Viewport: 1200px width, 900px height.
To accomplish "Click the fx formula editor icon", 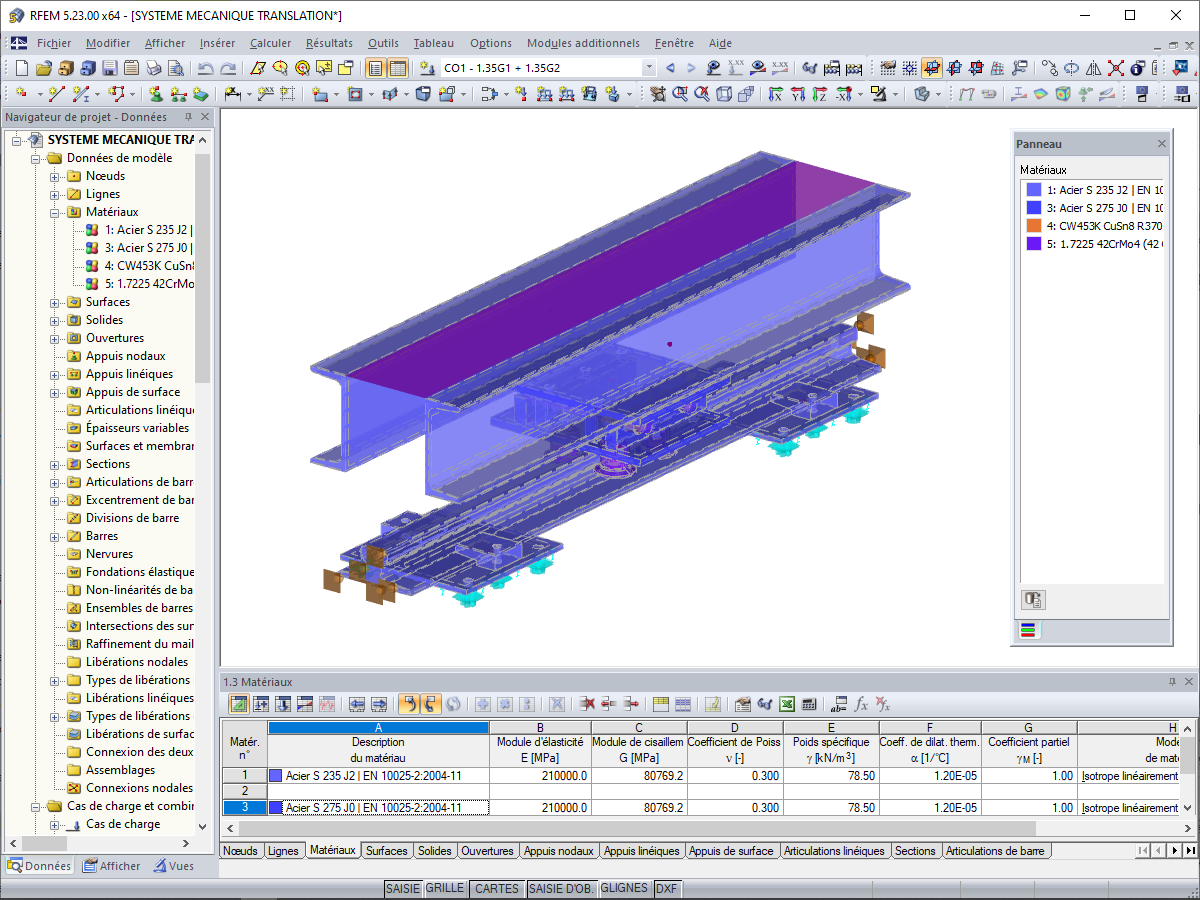I will [x=861, y=704].
